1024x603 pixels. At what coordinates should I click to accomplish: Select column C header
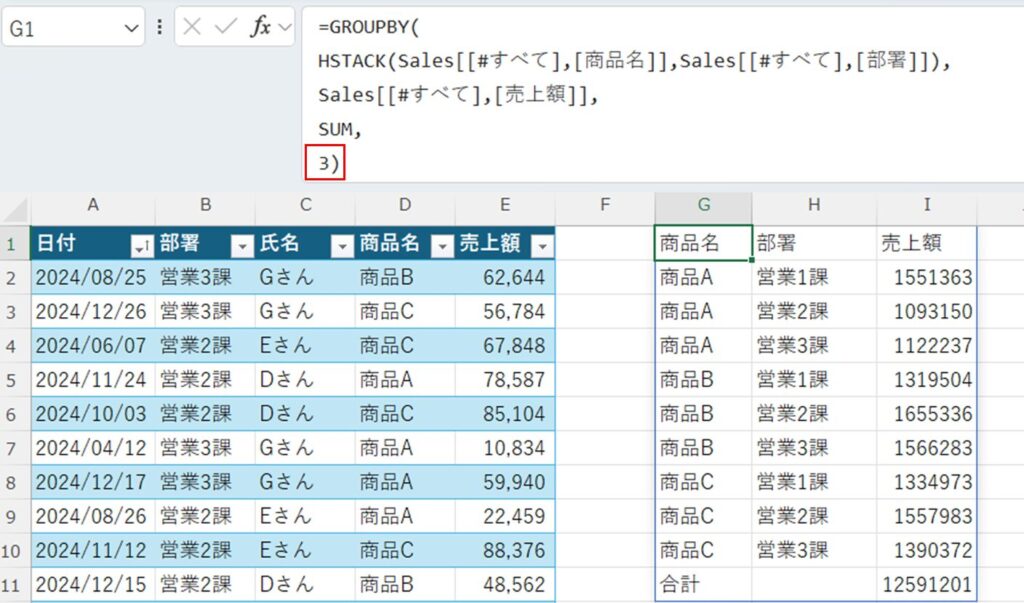pos(305,205)
